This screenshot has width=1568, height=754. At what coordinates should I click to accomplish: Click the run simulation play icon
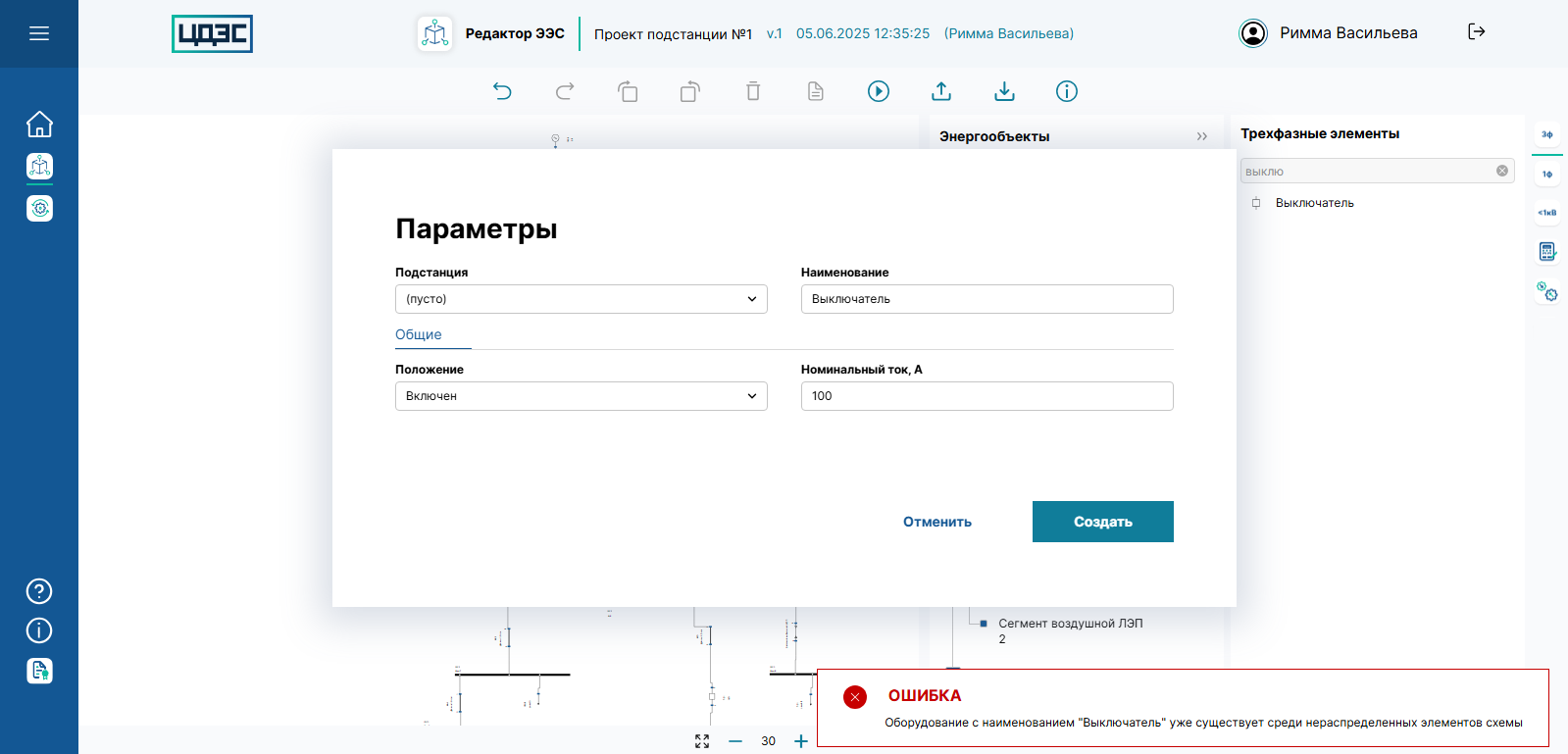click(x=879, y=91)
